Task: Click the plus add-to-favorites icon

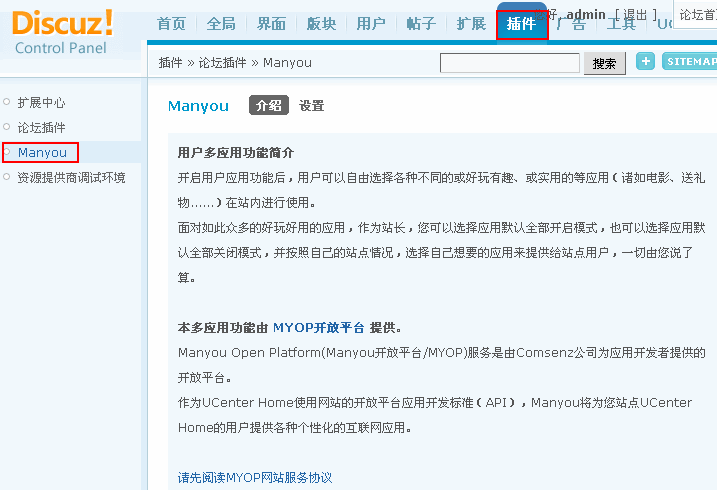Action: click(645, 61)
